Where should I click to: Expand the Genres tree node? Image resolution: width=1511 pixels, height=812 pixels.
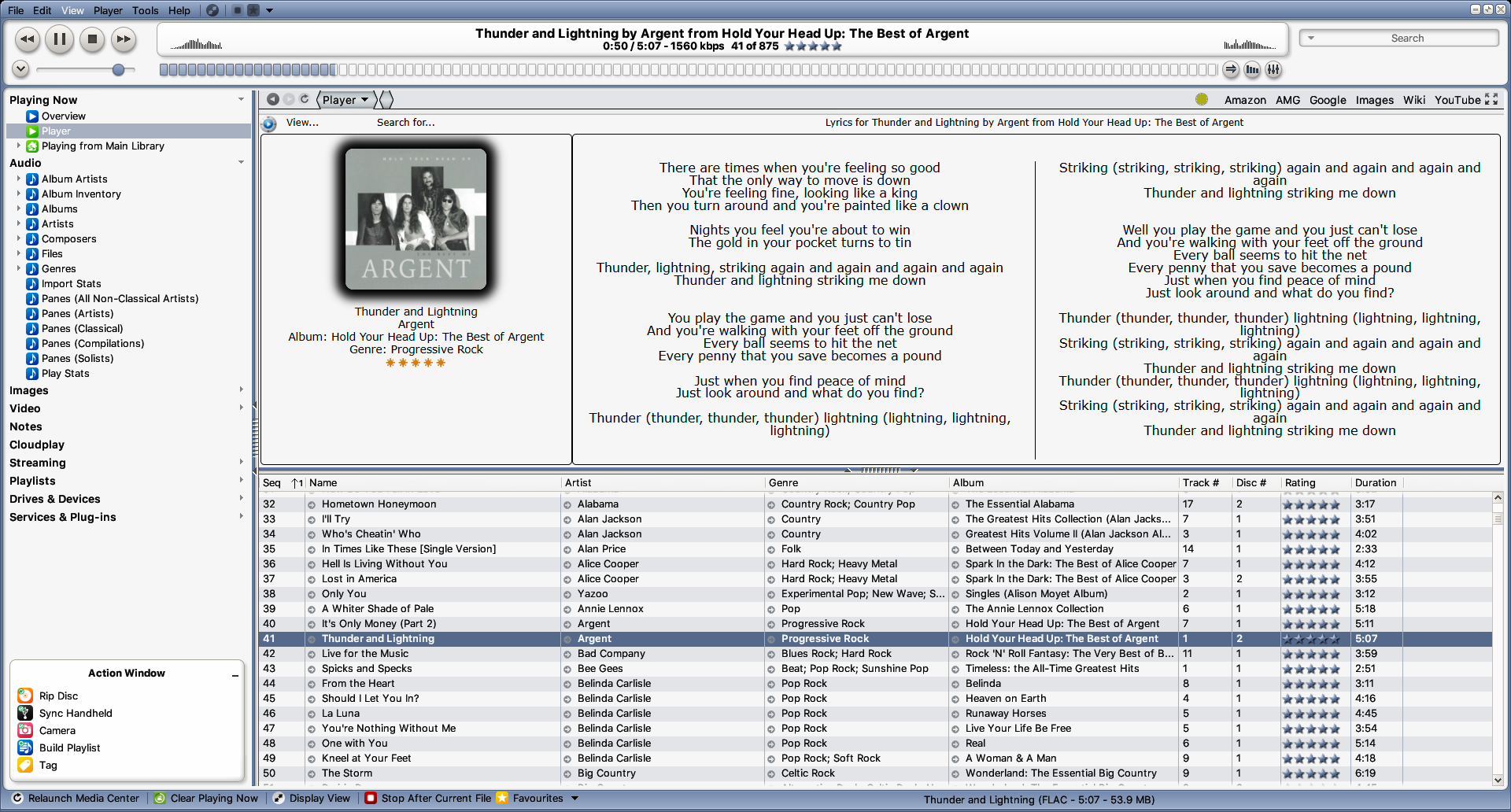click(x=19, y=268)
